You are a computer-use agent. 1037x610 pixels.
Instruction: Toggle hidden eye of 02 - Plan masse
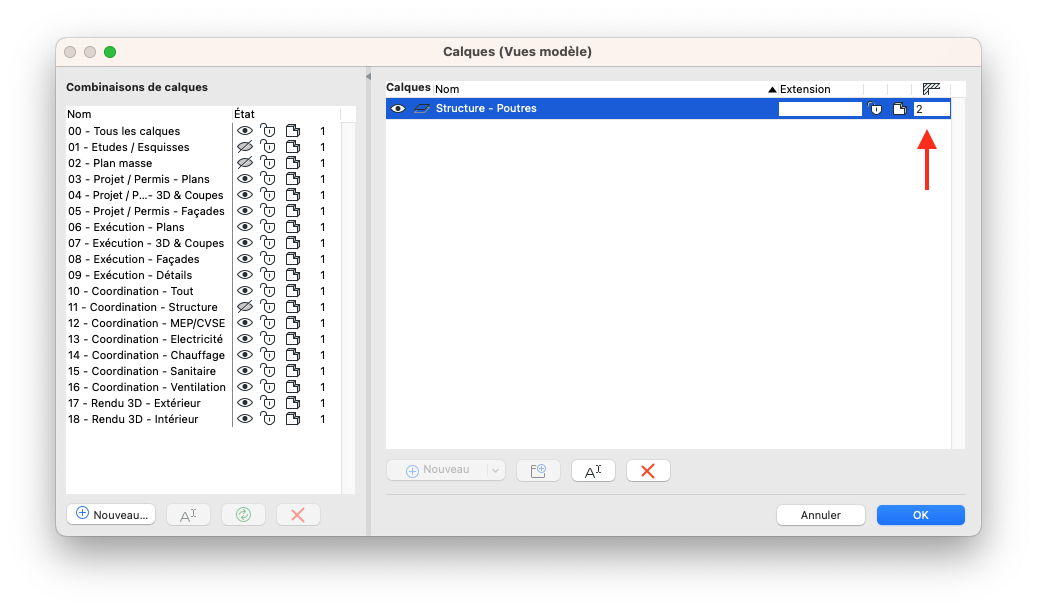(245, 163)
